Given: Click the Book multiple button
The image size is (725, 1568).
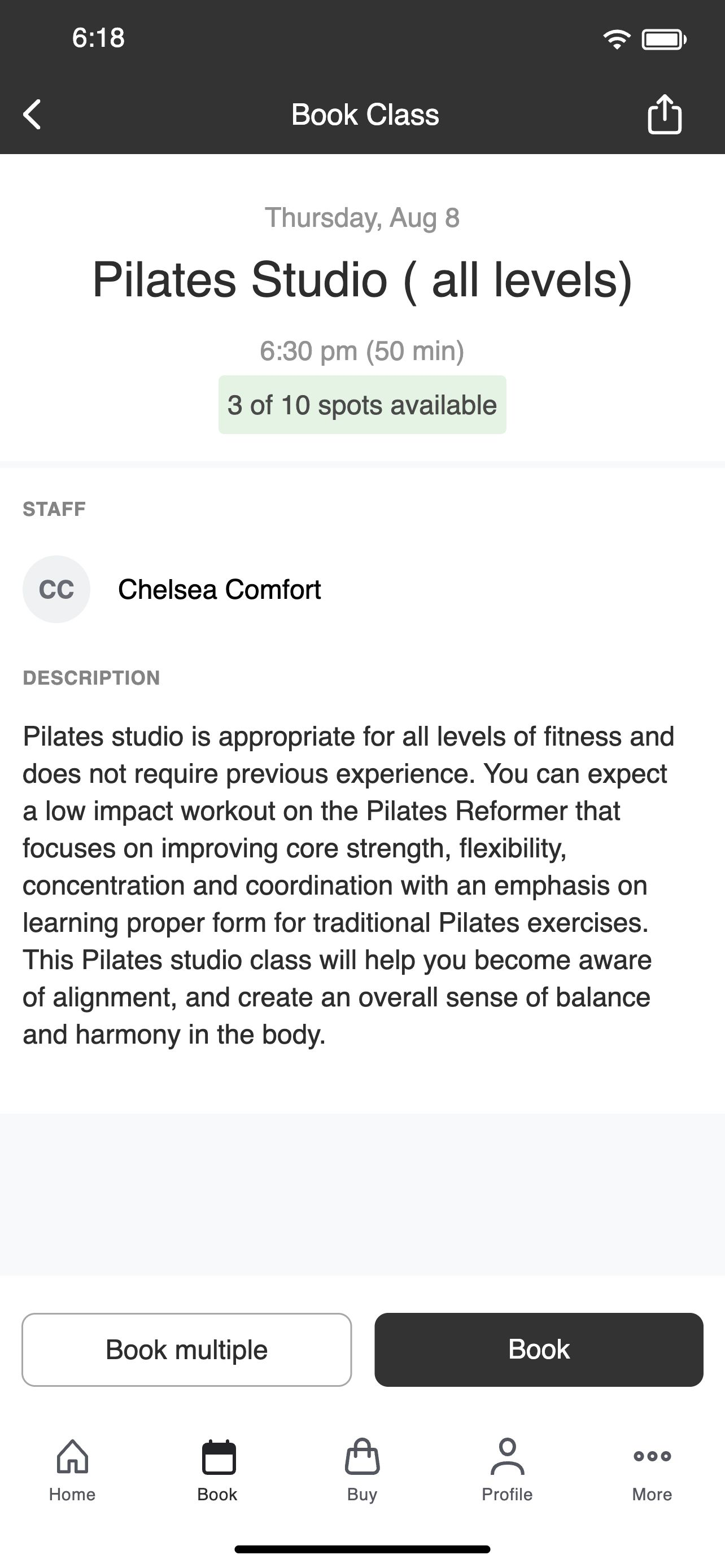Looking at the screenshot, I should point(187,1350).
